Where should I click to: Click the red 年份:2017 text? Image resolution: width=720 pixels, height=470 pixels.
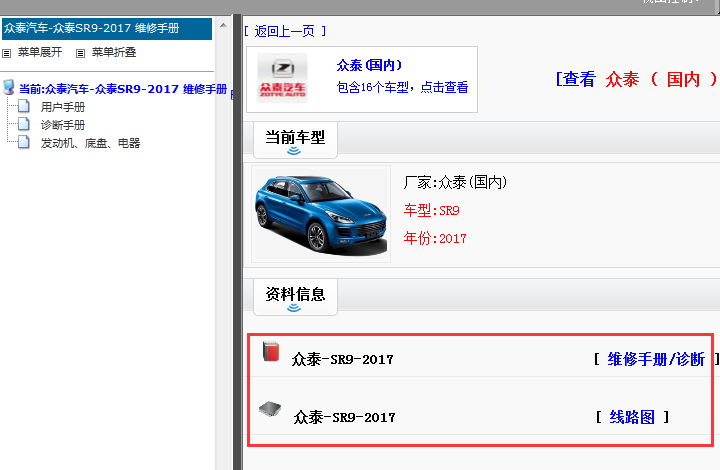pyautogui.click(x=435, y=238)
